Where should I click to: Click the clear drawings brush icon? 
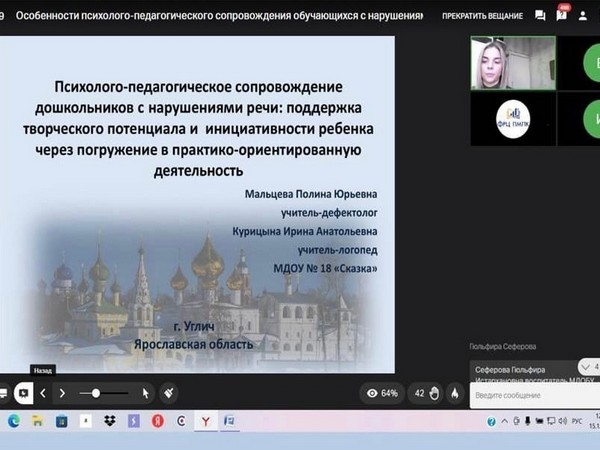click(x=168, y=393)
